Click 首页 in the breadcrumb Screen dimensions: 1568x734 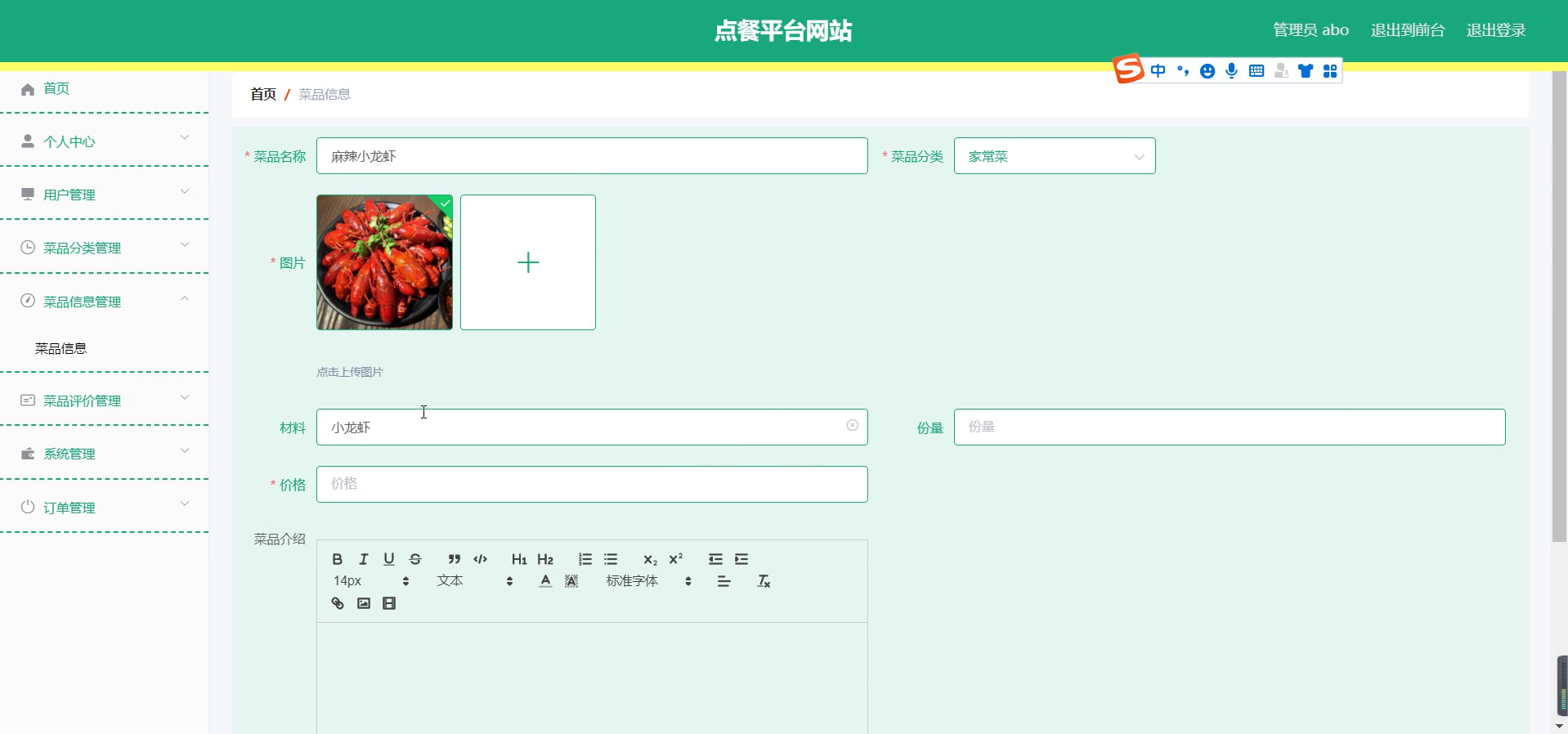tap(263, 94)
